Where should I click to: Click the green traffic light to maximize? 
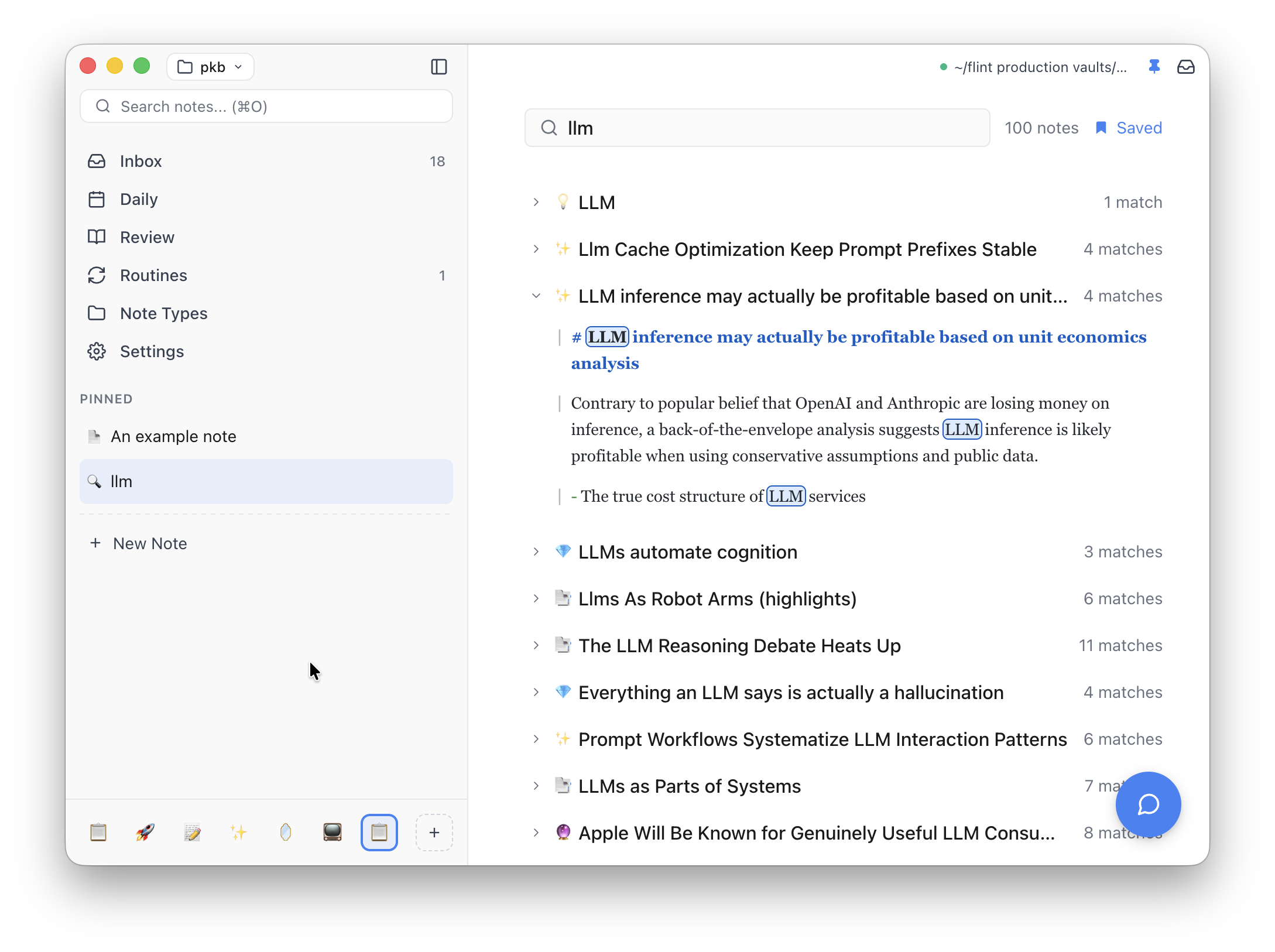[x=142, y=66]
